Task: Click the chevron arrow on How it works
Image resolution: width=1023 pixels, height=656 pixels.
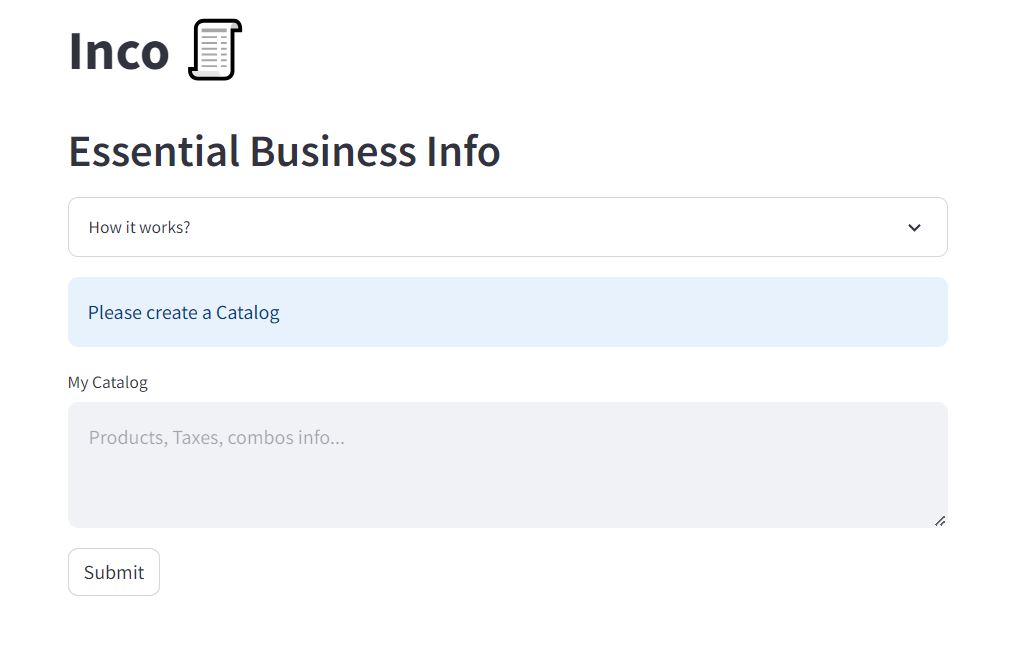Action: [x=914, y=228]
